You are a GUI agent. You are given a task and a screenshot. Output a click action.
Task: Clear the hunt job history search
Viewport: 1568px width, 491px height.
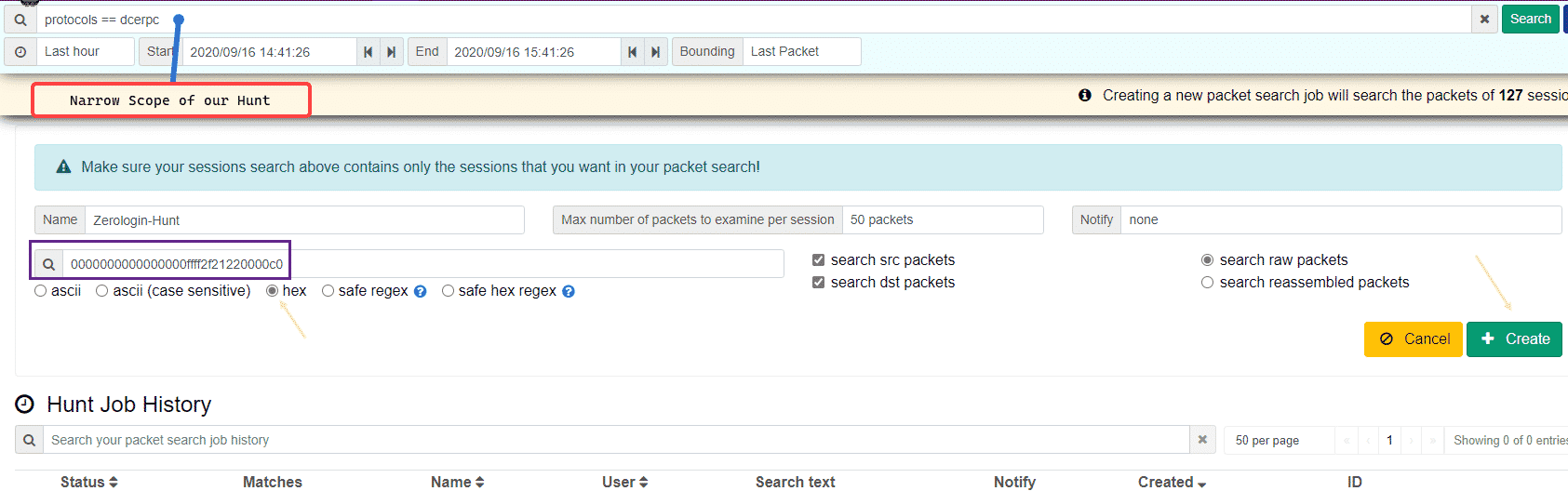(x=1202, y=440)
